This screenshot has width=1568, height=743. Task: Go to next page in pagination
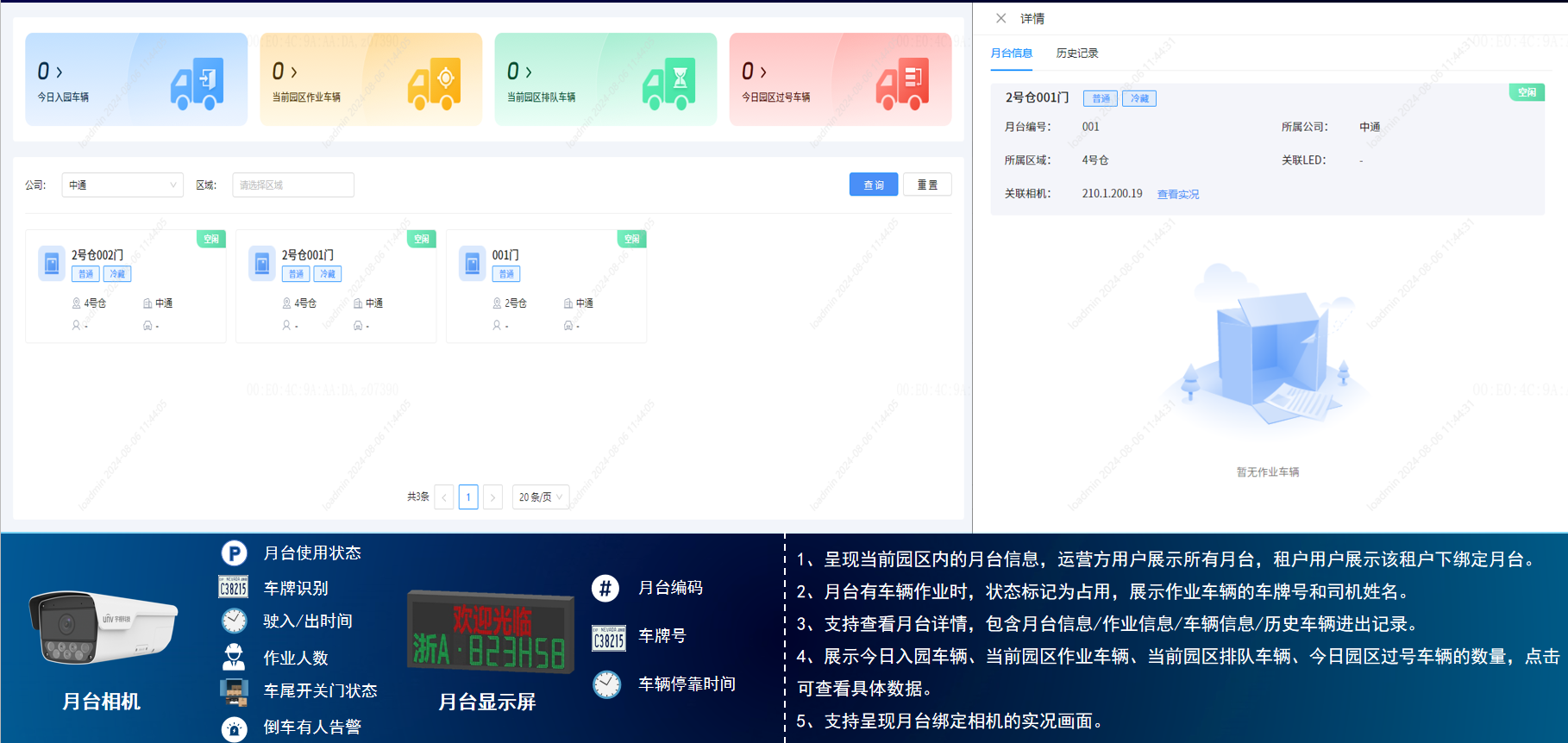tap(492, 497)
